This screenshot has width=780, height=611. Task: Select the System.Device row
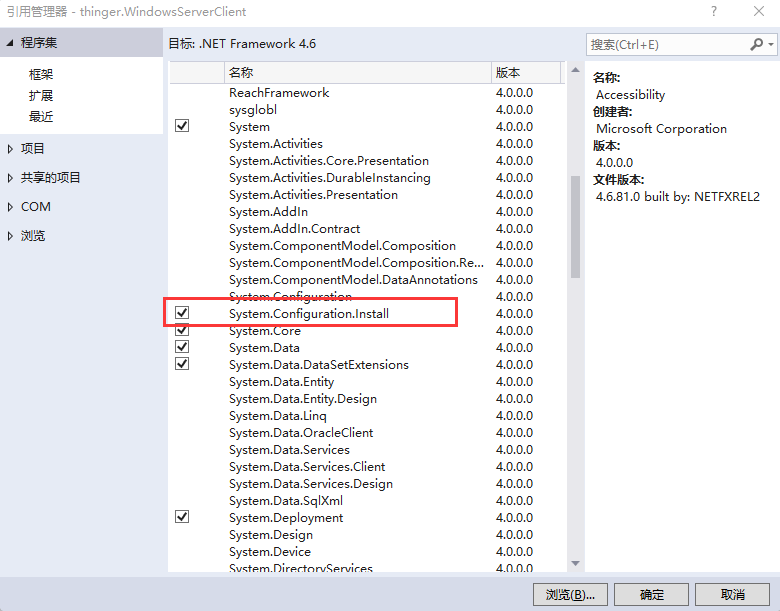[x=367, y=551]
